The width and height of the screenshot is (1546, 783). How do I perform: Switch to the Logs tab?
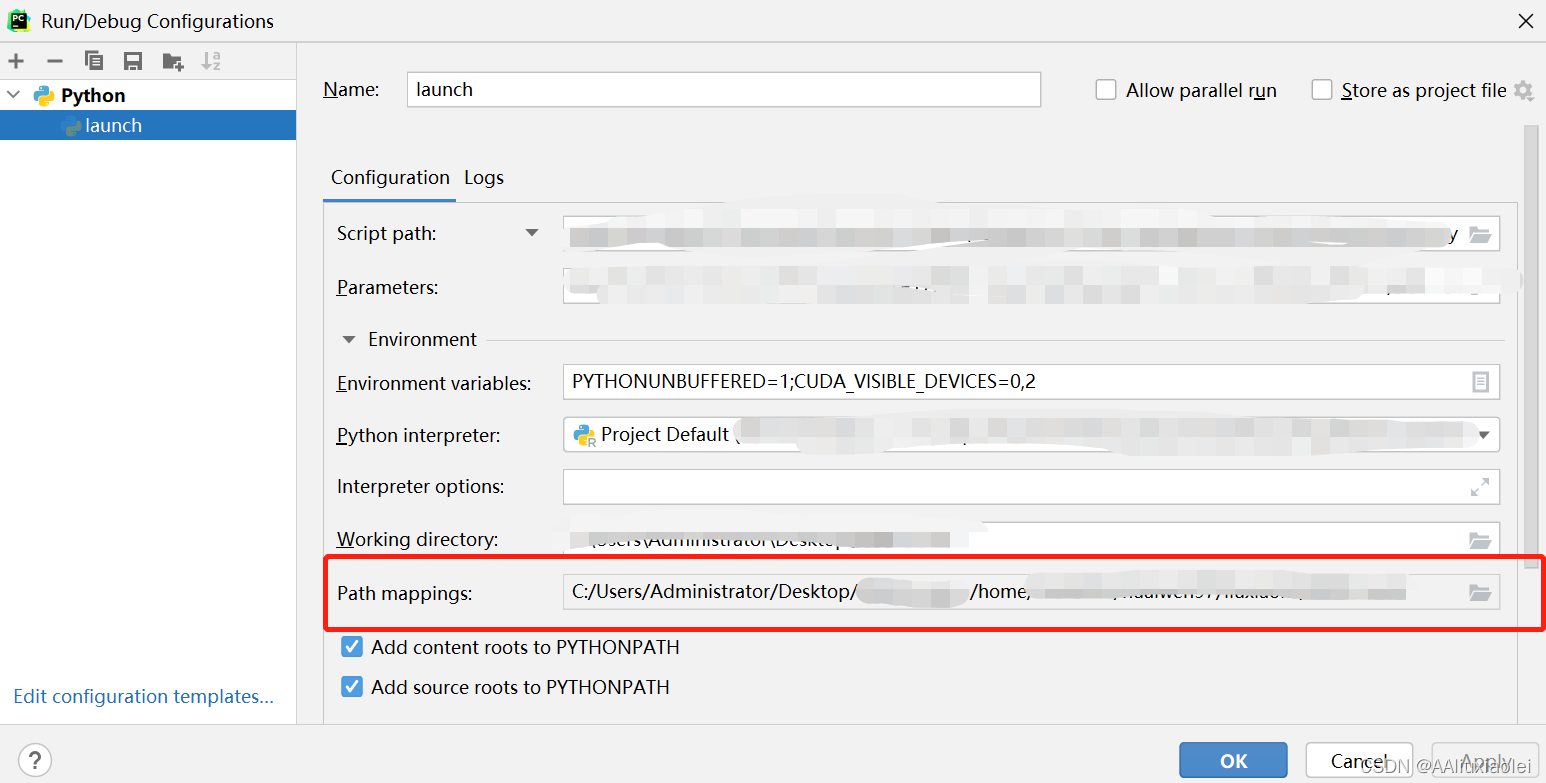click(x=483, y=177)
